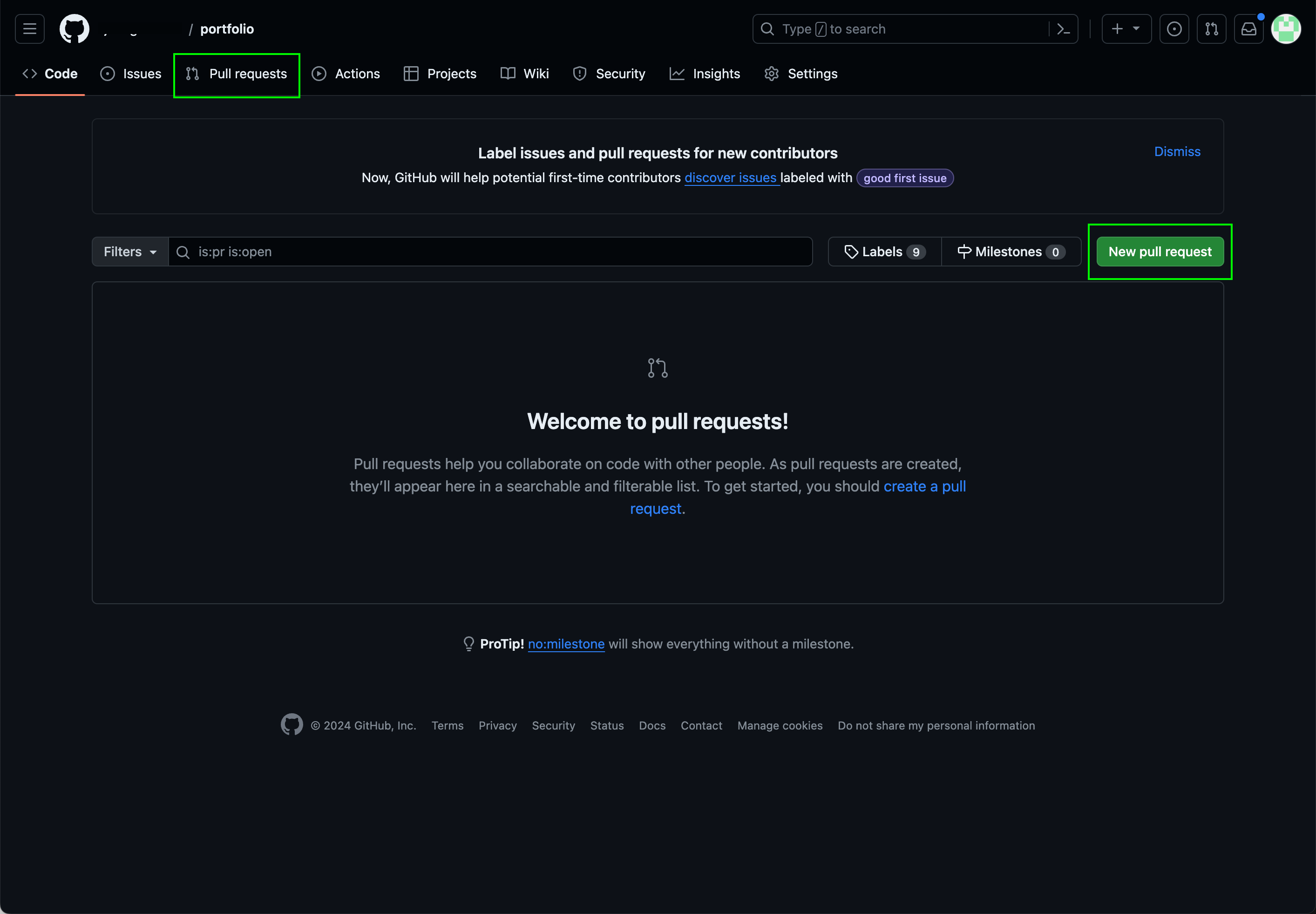
Task: Open the Labels list button
Action: [x=884, y=252]
